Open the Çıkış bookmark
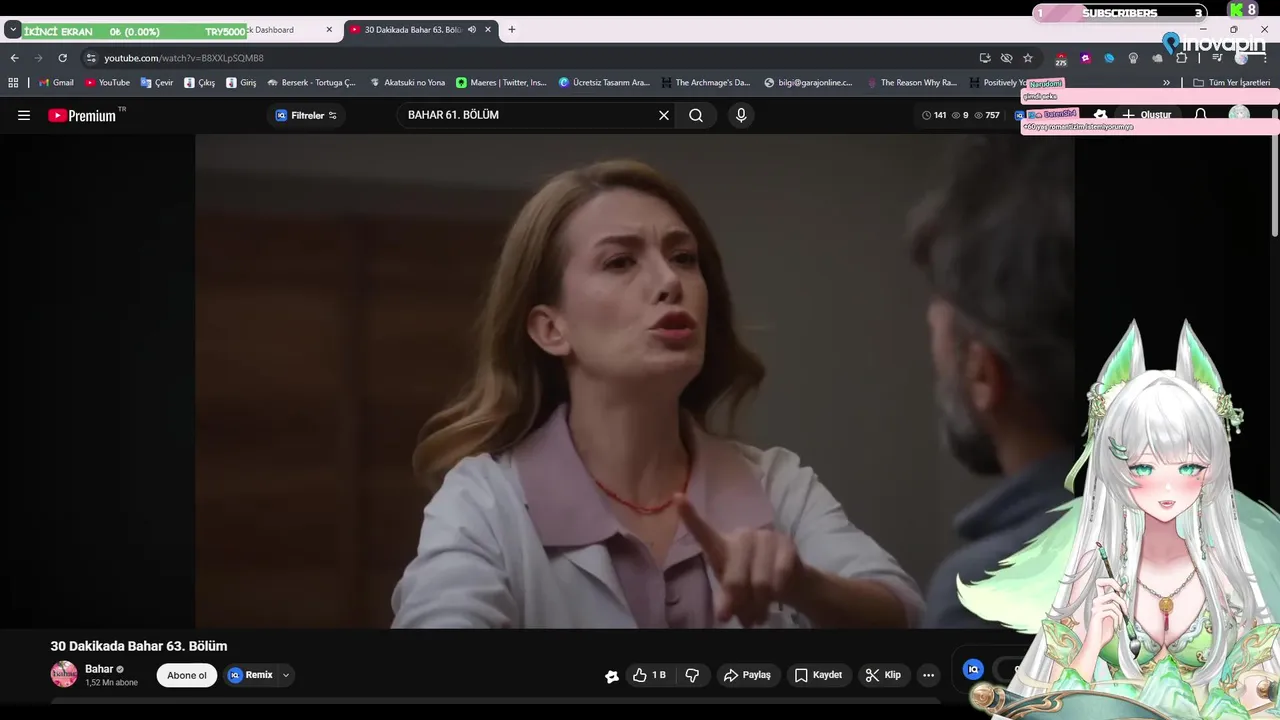Viewport: 1280px width, 720px height. tap(199, 83)
